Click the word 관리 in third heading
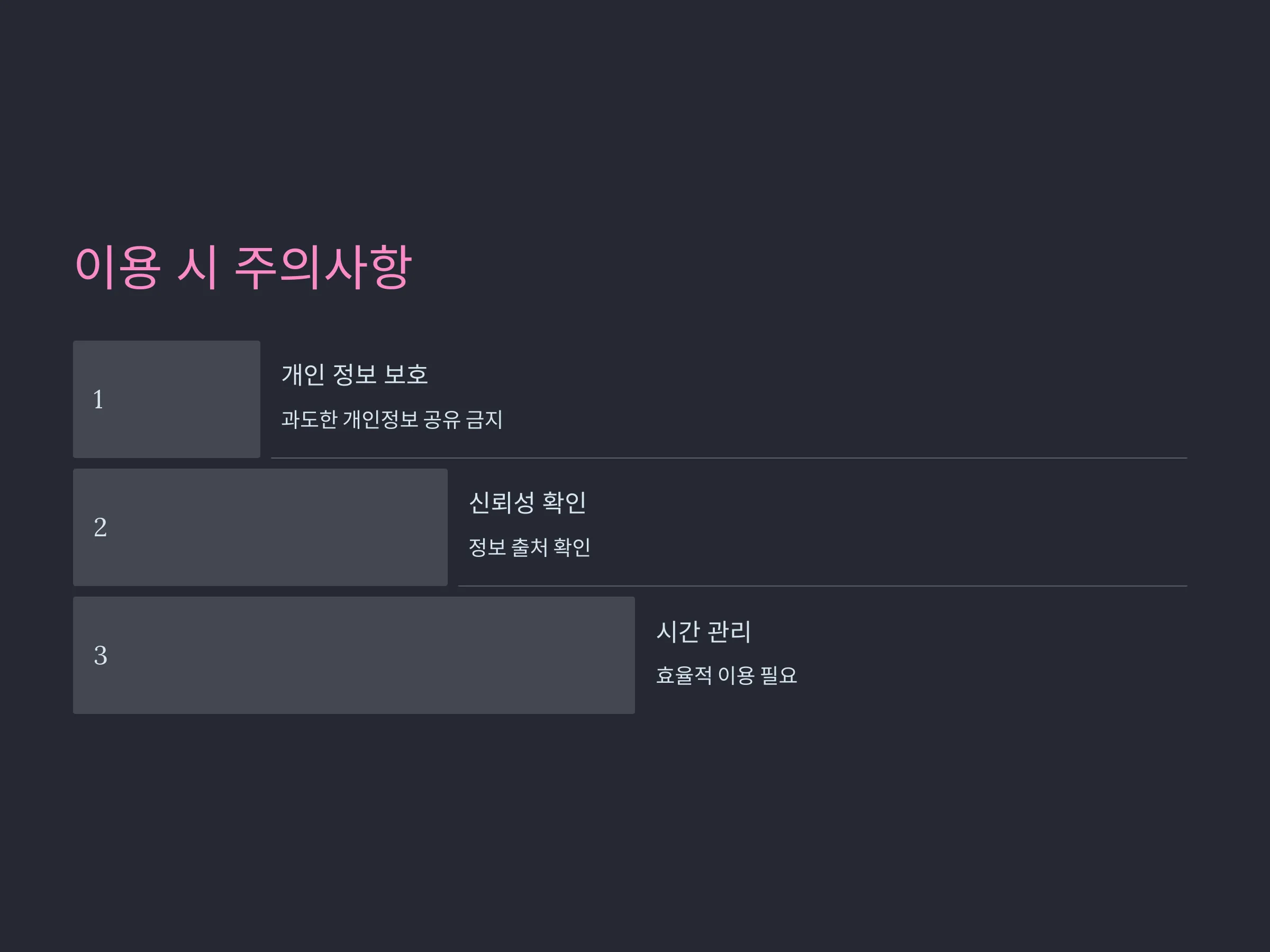 coord(729,631)
